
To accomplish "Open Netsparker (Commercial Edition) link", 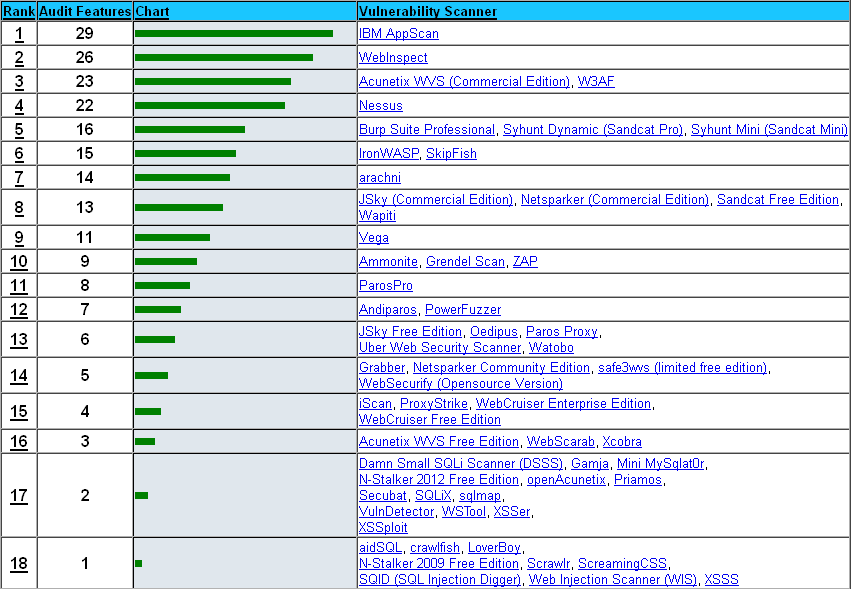I will [615, 200].
